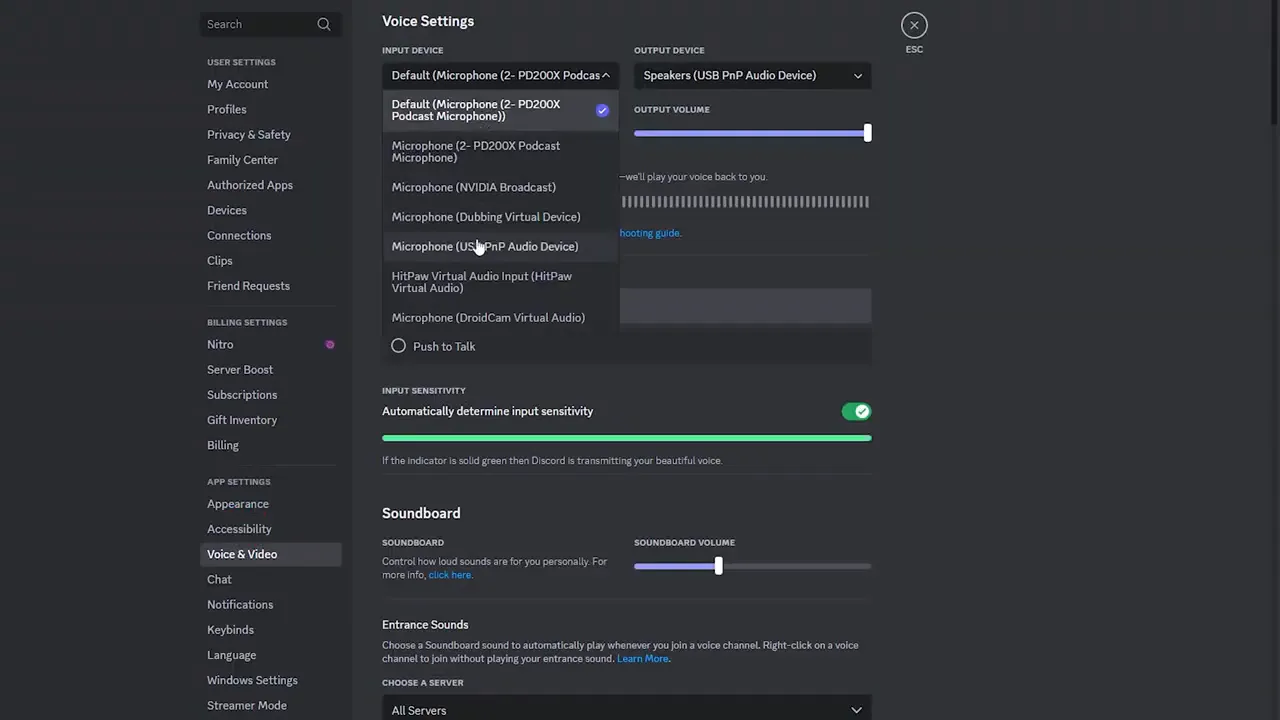Go to Billing settings
1280x720 pixels.
[x=270, y=445]
